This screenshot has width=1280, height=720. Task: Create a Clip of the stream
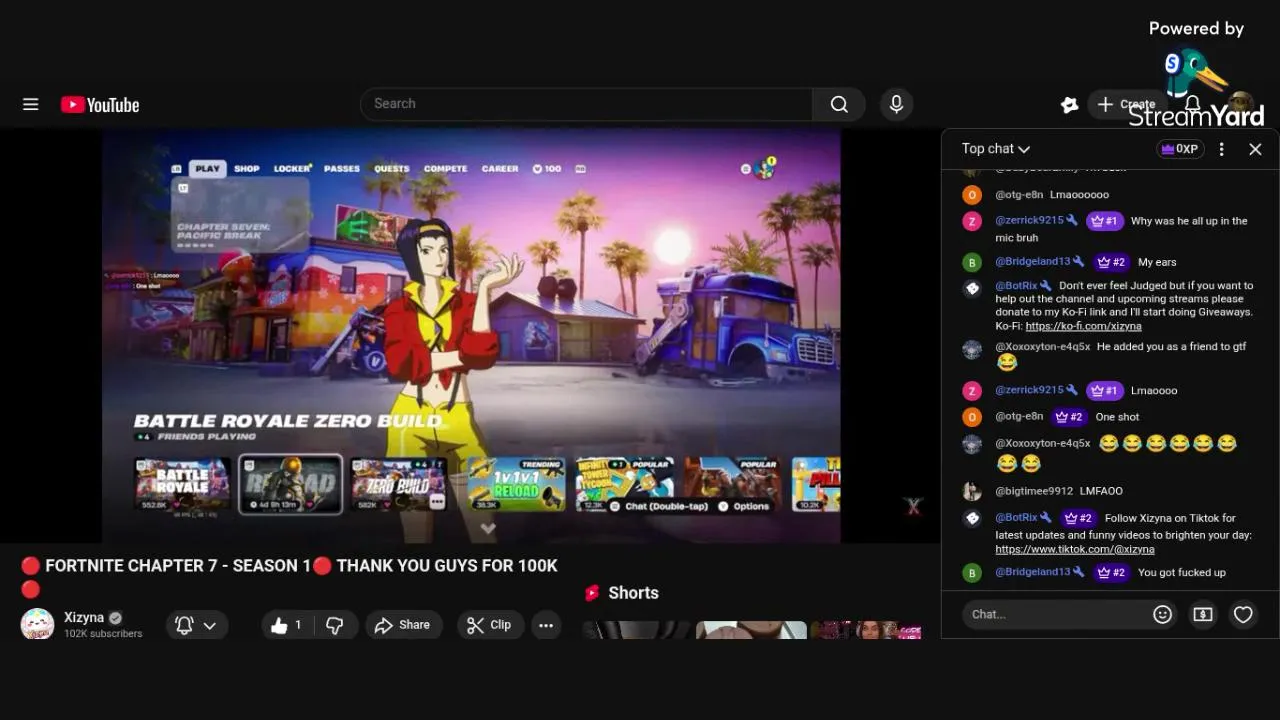point(490,625)
